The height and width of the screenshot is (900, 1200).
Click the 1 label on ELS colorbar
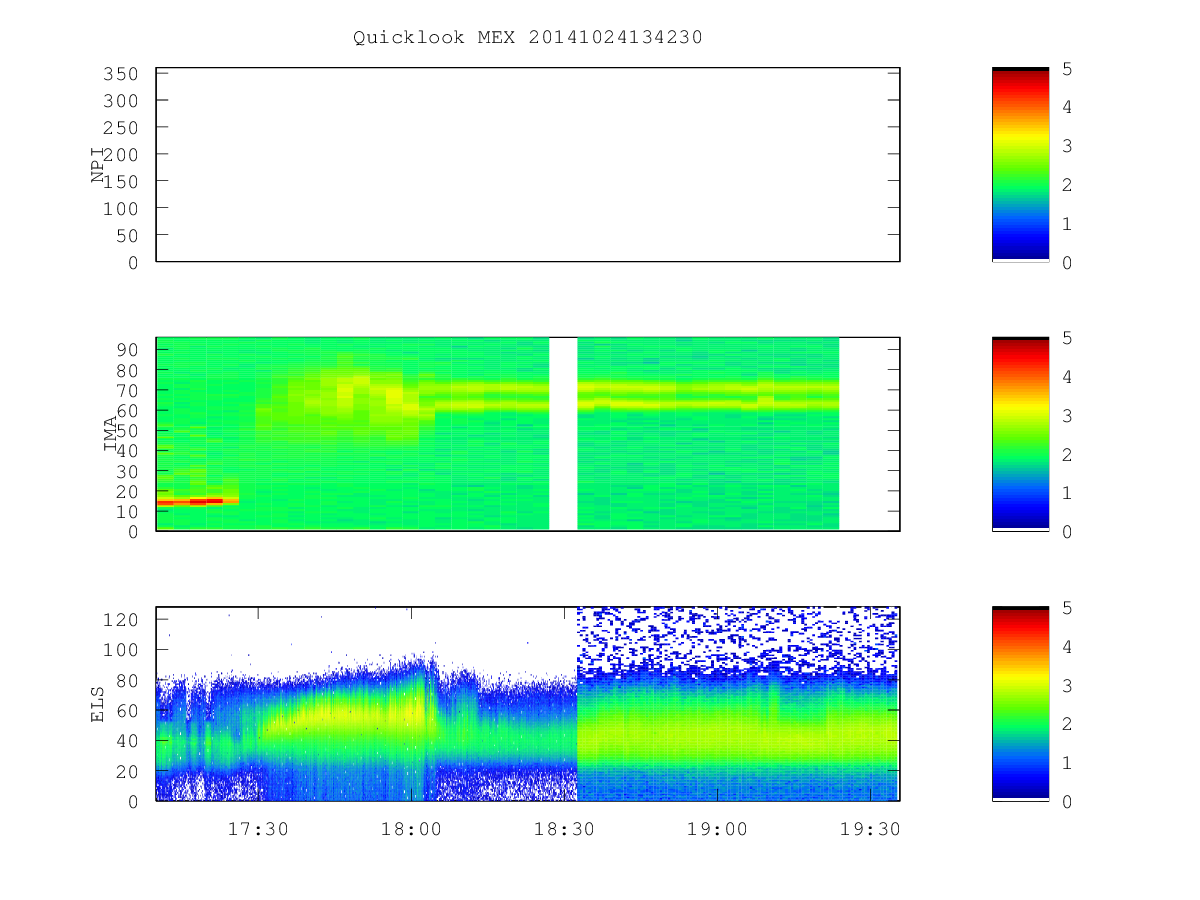(1068, 763)
